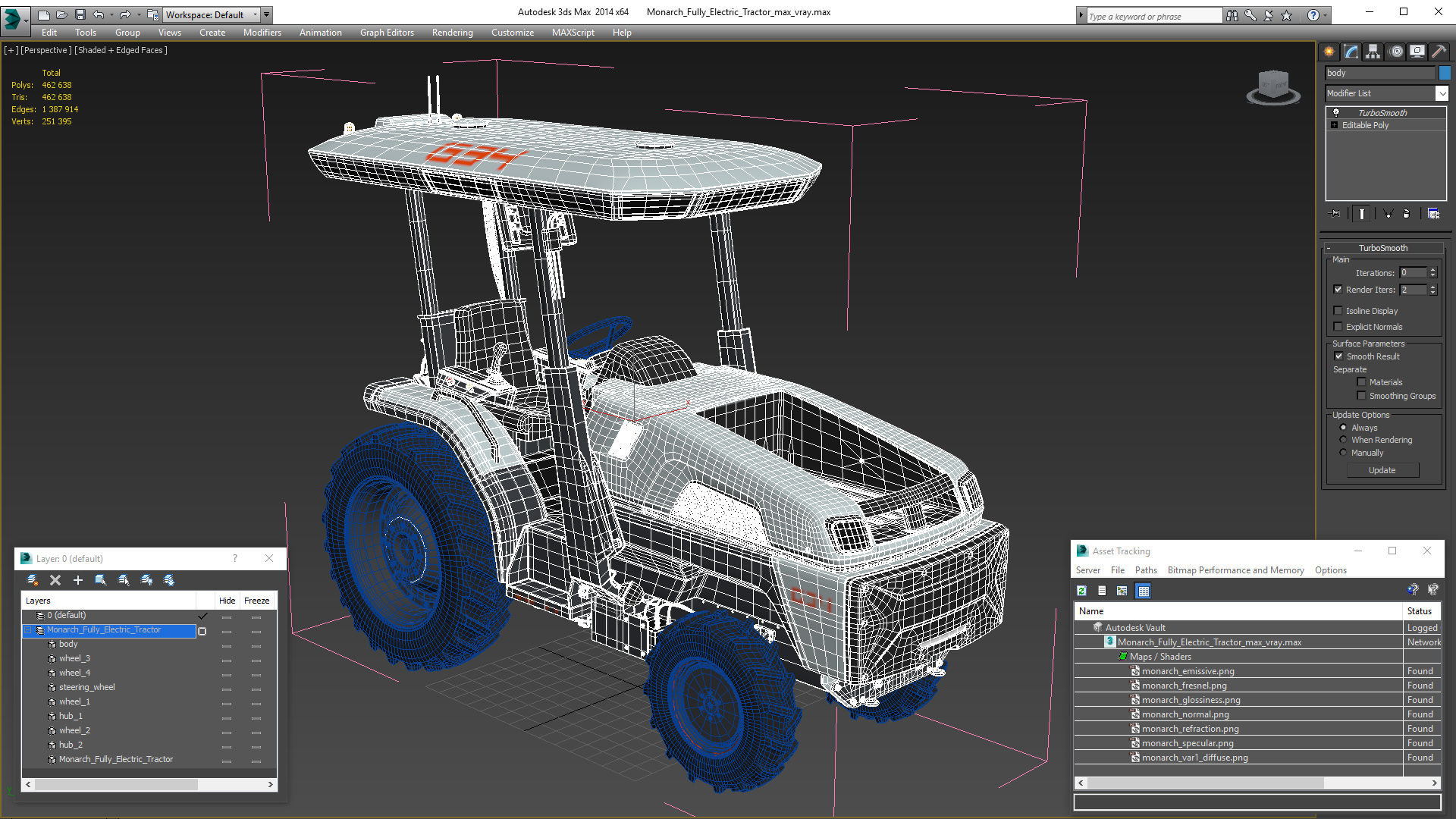Open the Graph Editors menu
1456x819 pixels.
[x=387, y=33]
